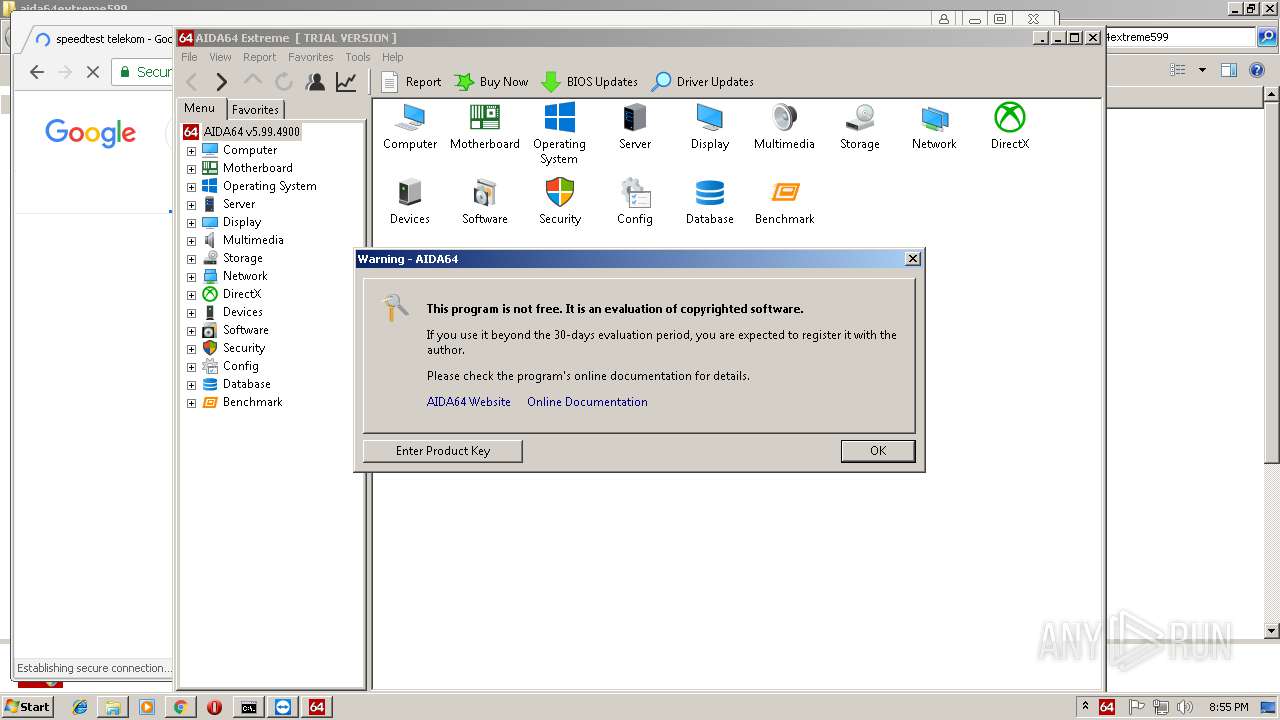Open the Report menu

point(259,57)
